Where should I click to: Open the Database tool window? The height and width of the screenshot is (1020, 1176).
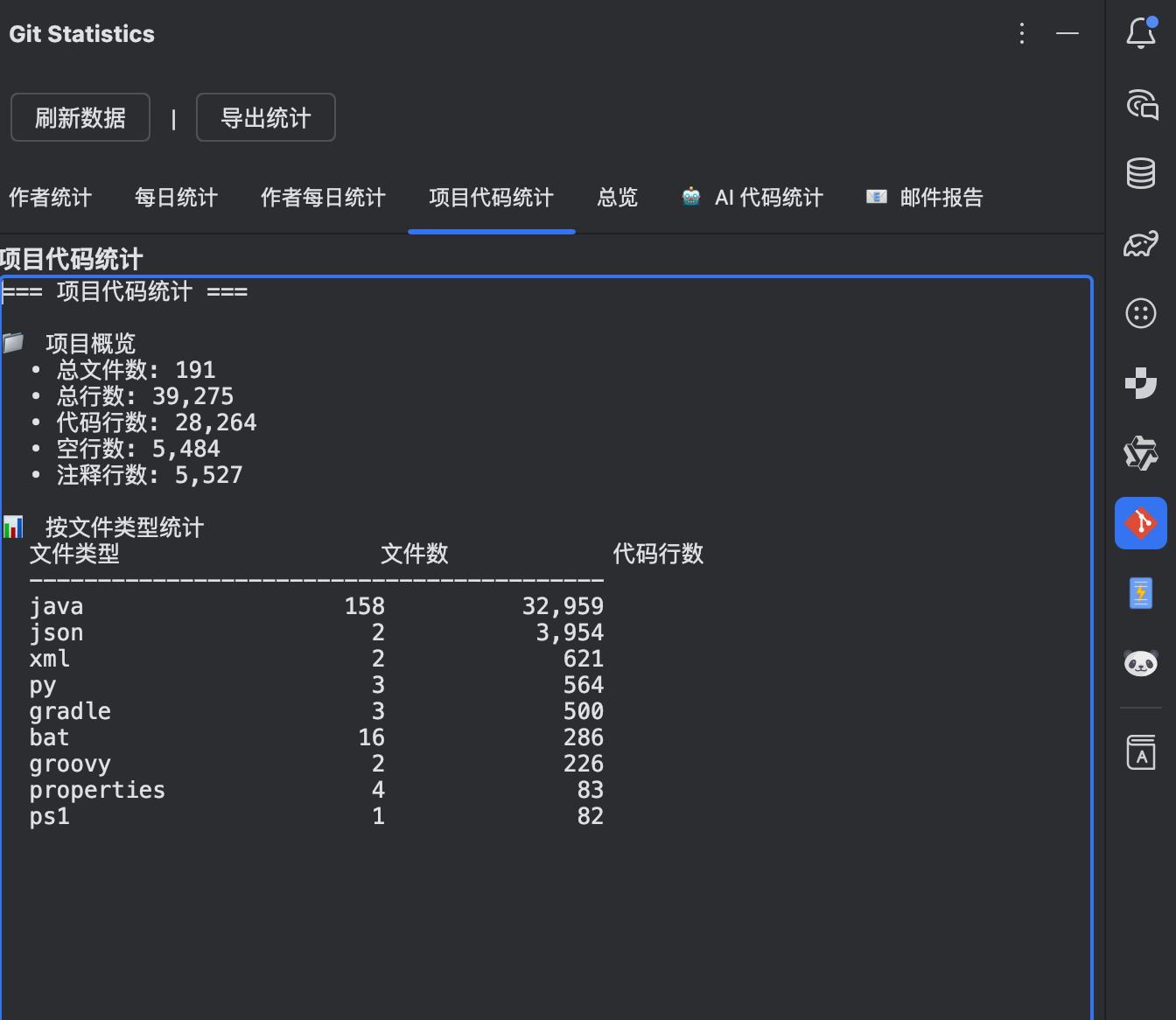click(1140, 173)
